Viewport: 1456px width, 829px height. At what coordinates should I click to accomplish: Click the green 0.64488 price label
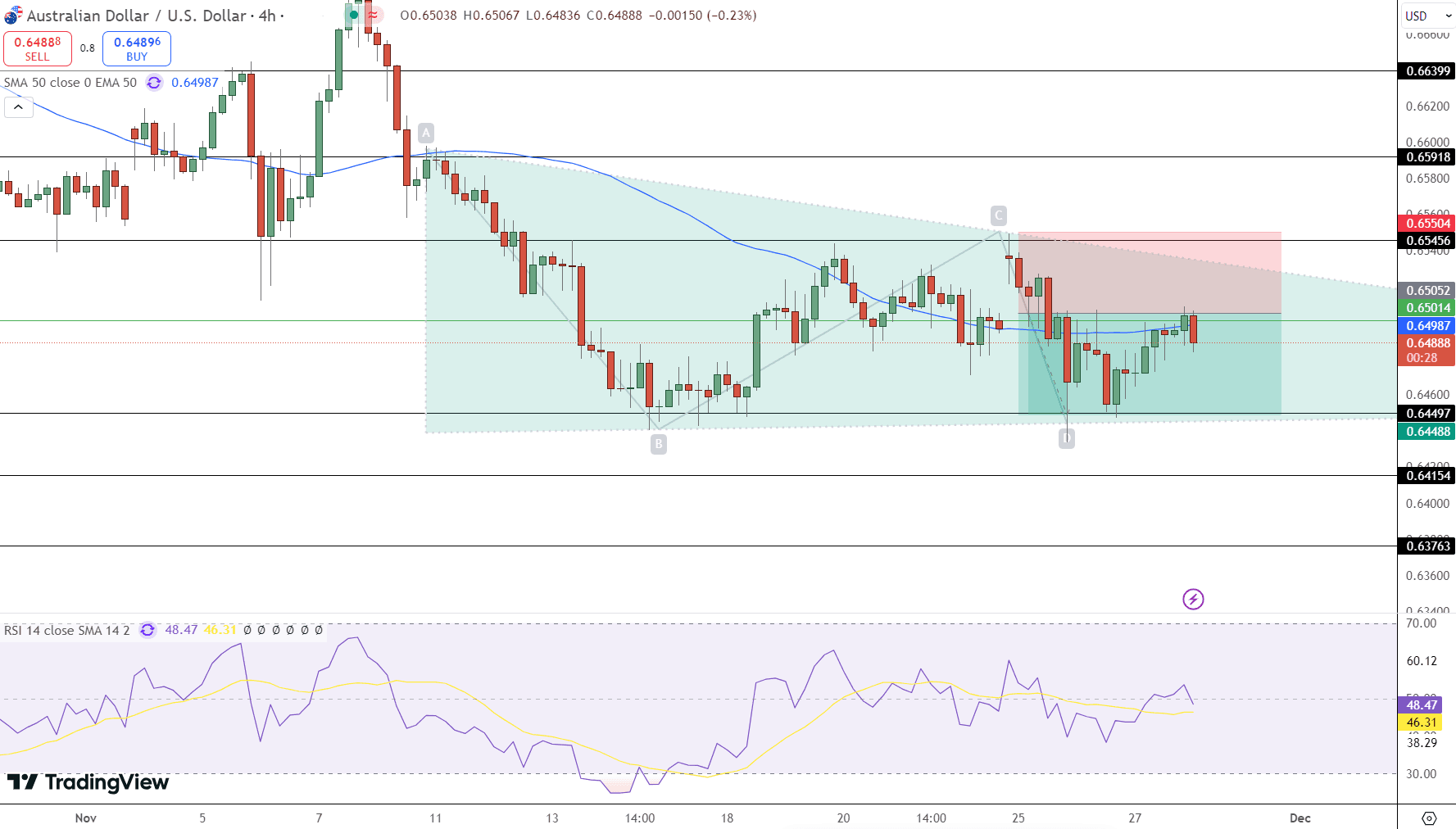click(1427, 432)
